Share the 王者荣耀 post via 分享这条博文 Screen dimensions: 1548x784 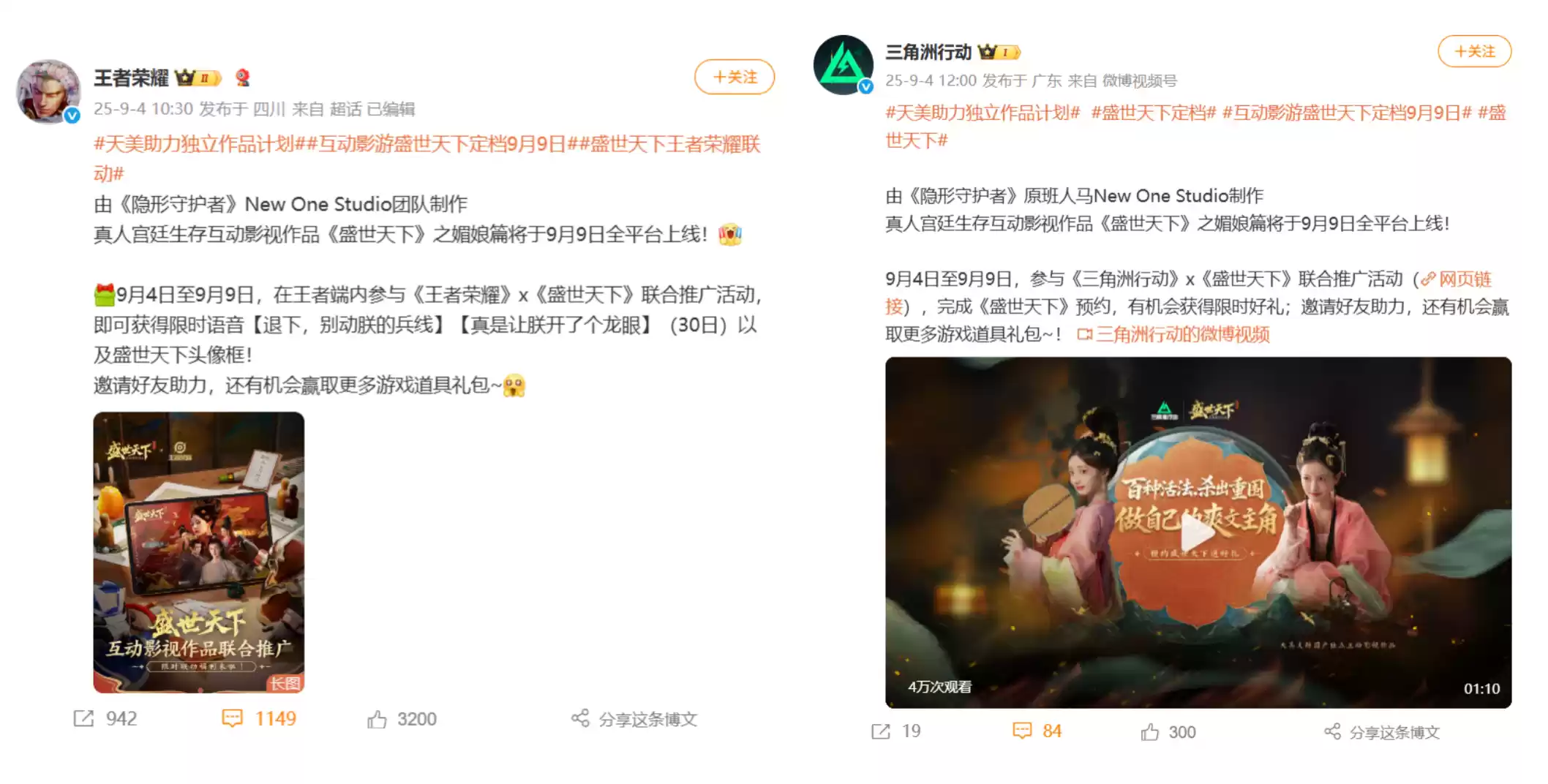point(634,719)
